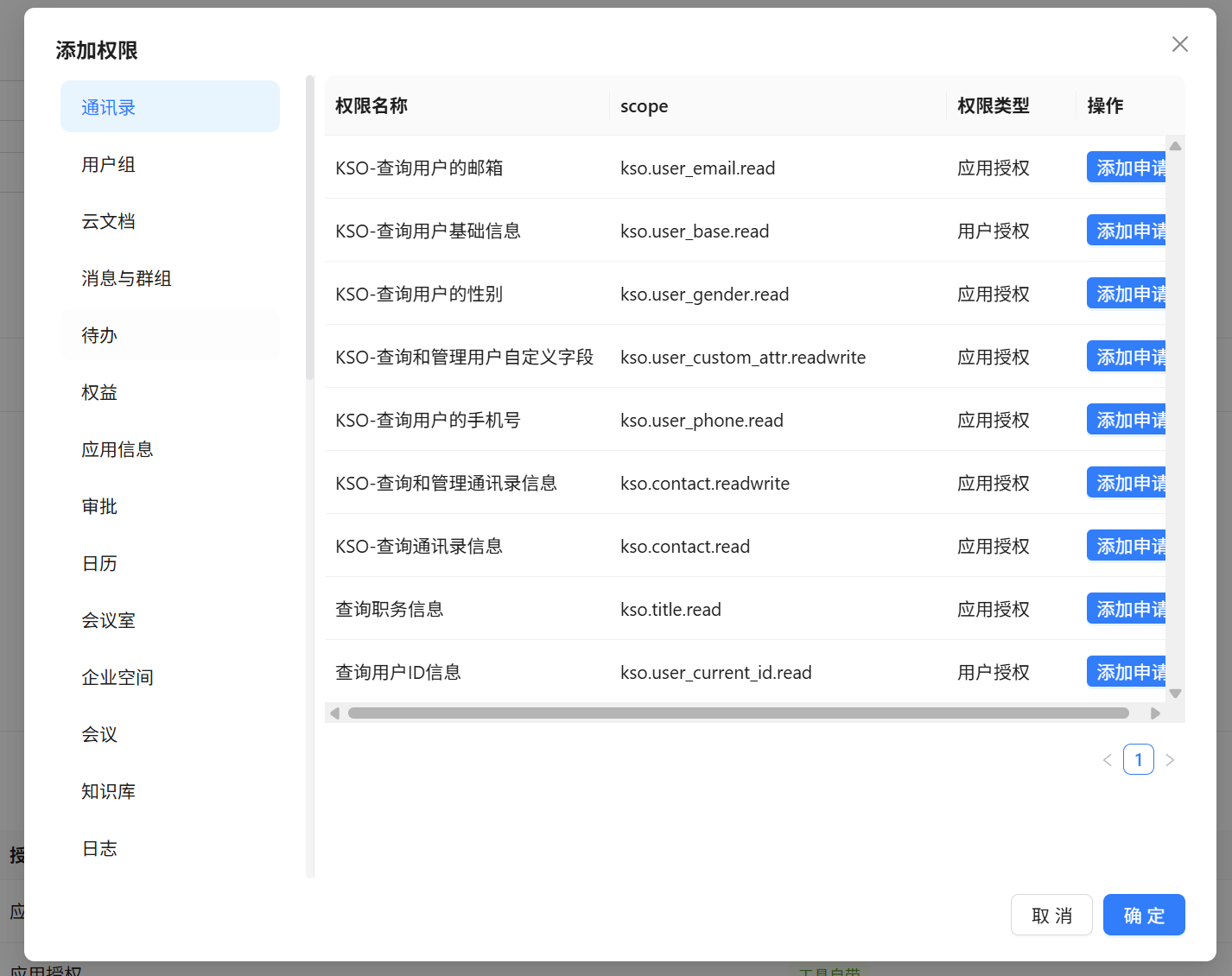Click the 取消 cancel button
Screen dimensions: 1232x976
click(x=1051, y=916)
